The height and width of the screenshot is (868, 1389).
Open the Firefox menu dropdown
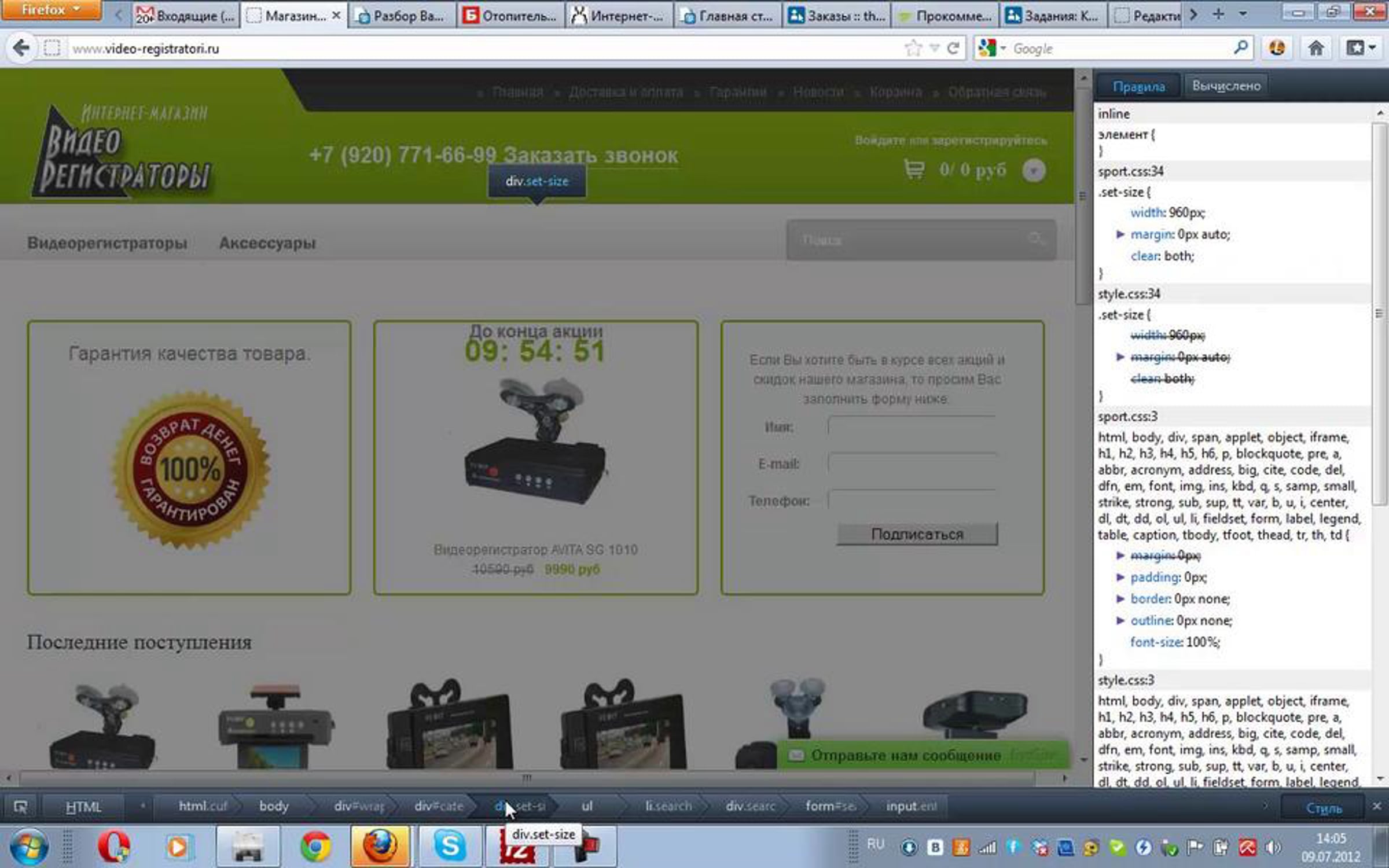(51, 10)
